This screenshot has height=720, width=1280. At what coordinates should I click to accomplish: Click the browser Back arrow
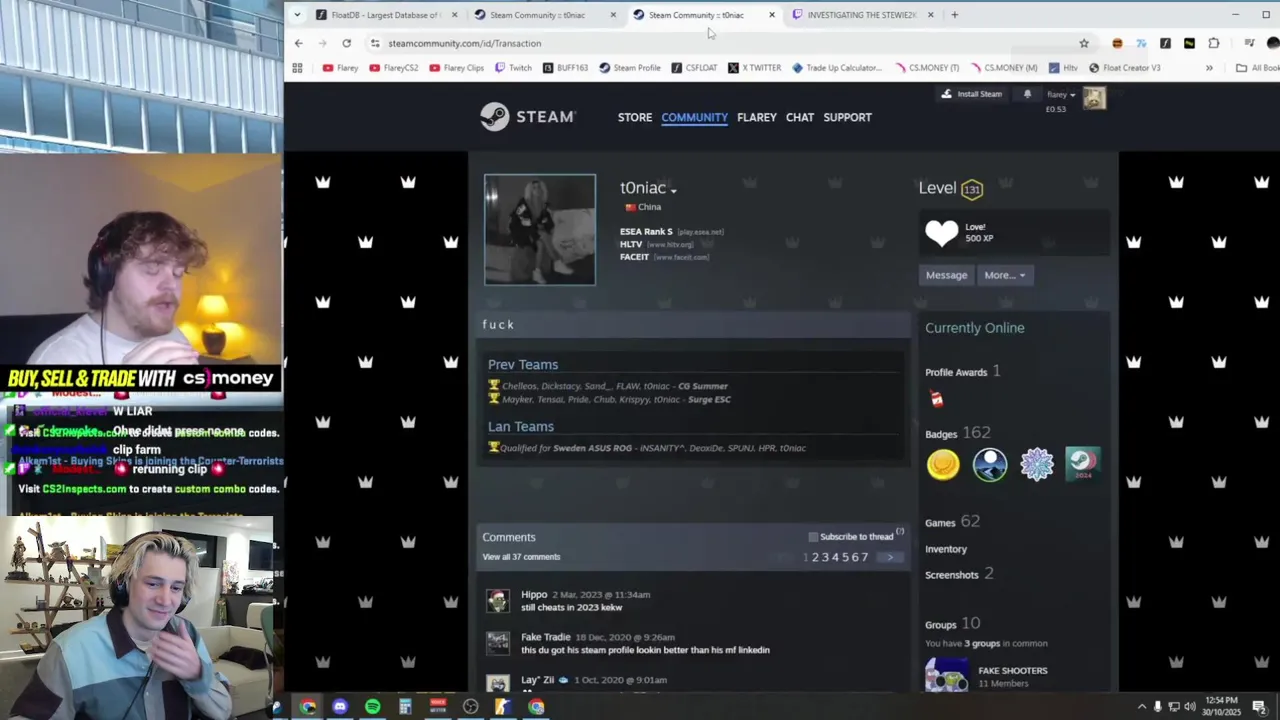(x=298, y=43)
